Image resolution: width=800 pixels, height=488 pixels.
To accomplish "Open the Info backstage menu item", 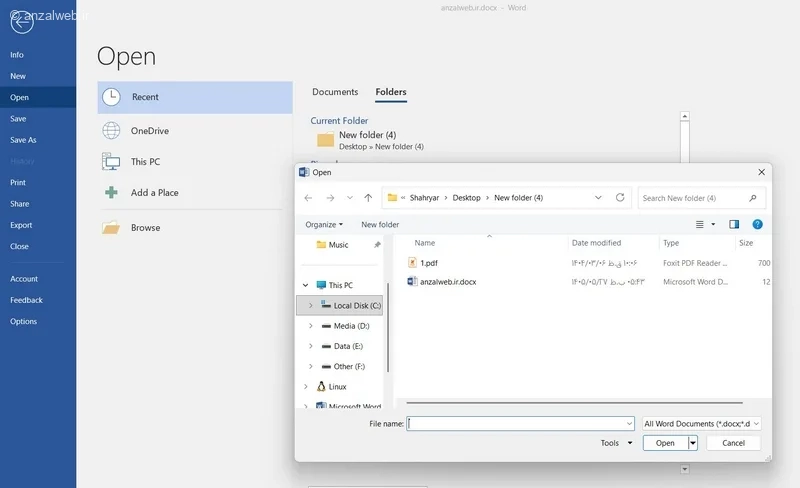I will (17, 55).
